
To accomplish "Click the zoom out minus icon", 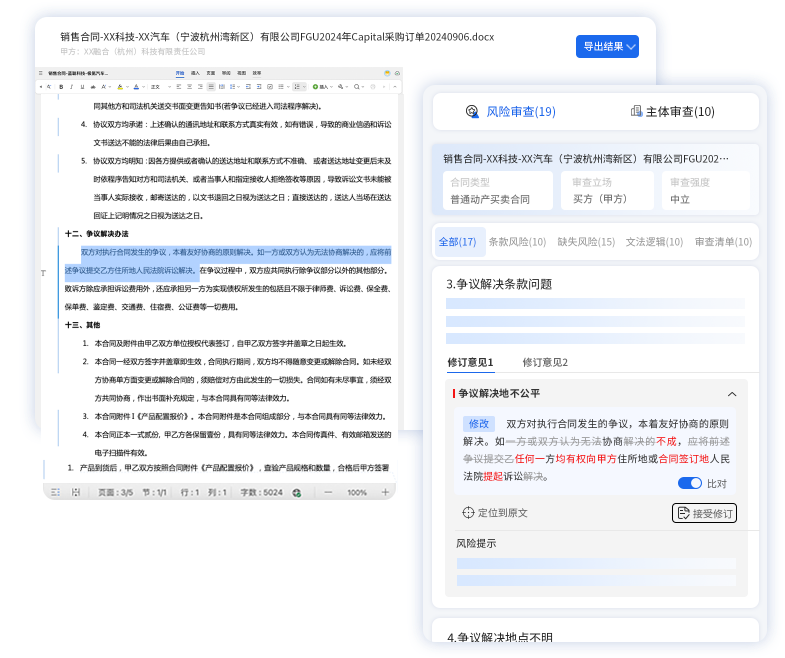I will 327,493.
